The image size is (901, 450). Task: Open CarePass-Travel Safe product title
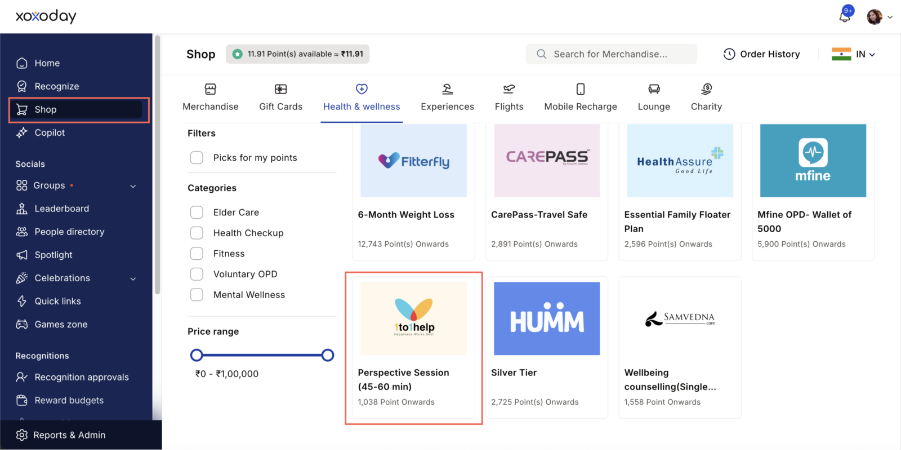tap(540, 214)
